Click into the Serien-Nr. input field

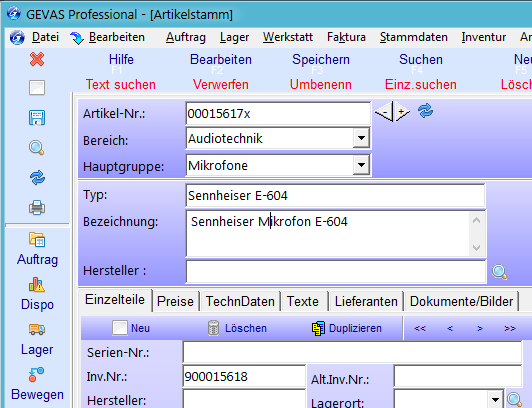click(352, 352)
